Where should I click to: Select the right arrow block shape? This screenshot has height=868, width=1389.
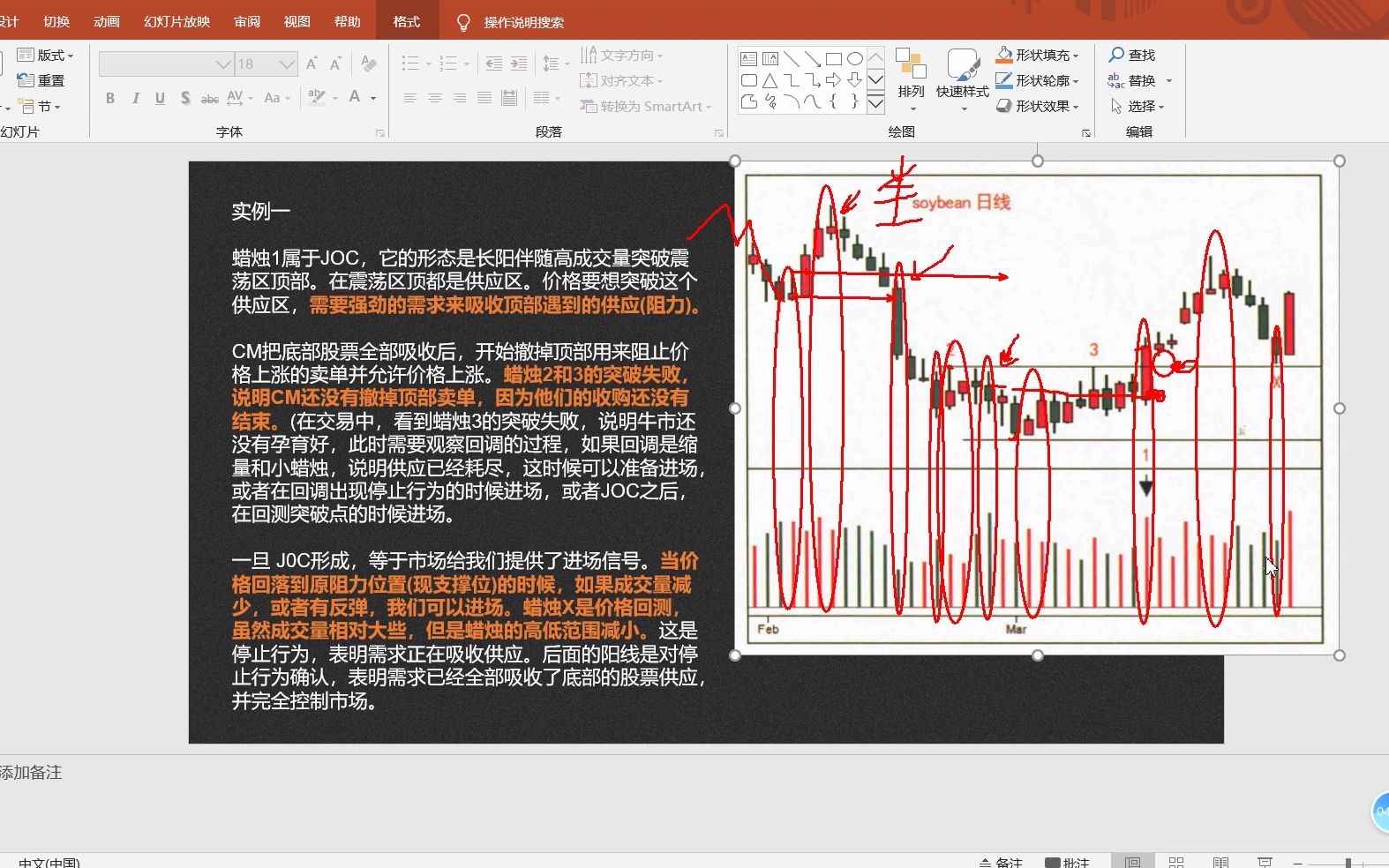tap(834, 80)
